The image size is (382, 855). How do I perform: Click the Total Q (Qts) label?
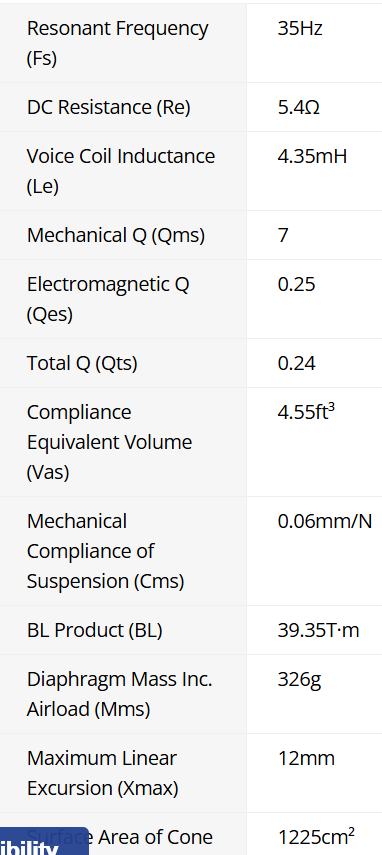(82, 364)
